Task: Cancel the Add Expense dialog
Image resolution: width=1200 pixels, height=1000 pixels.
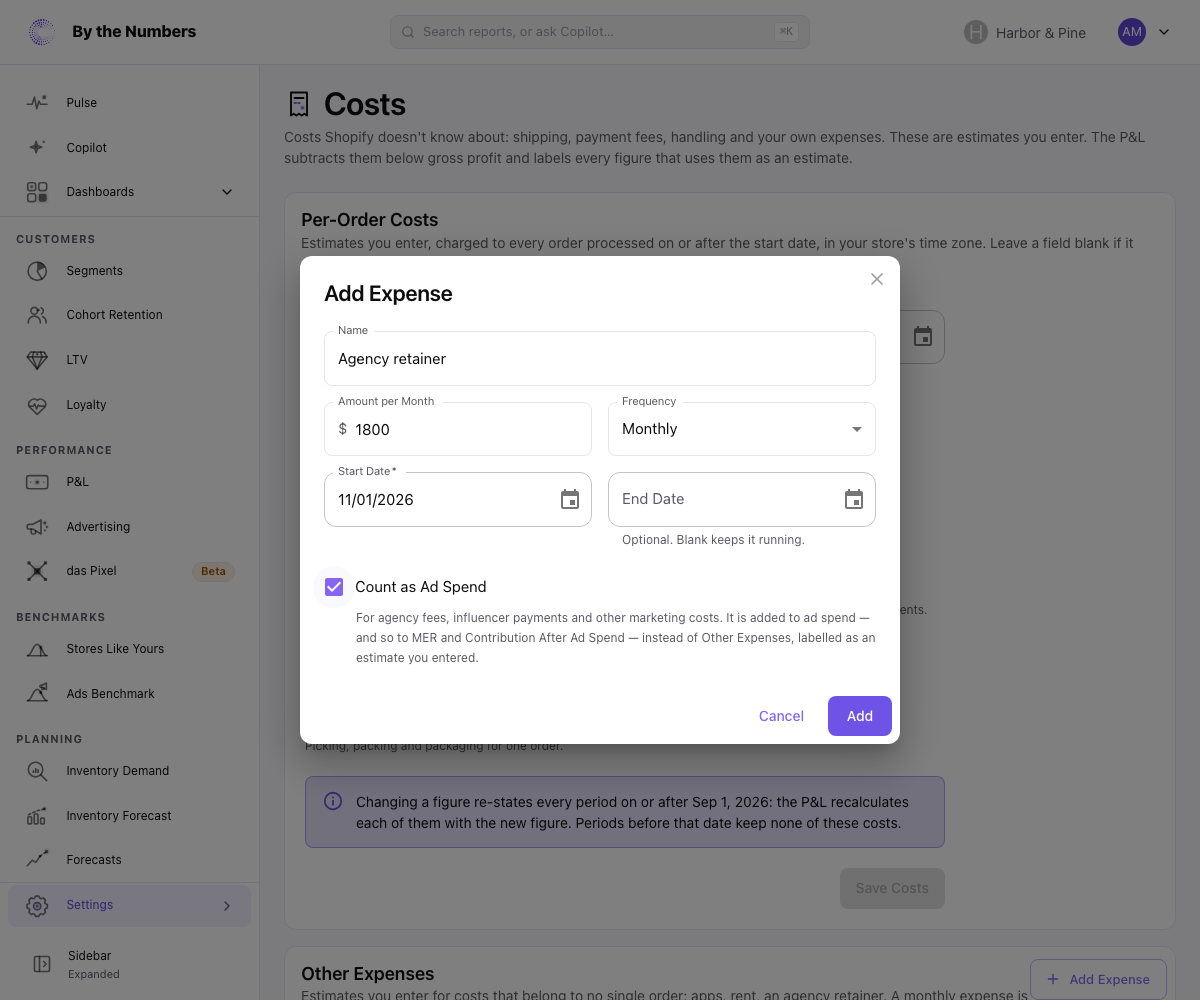Action: (781, 716)
